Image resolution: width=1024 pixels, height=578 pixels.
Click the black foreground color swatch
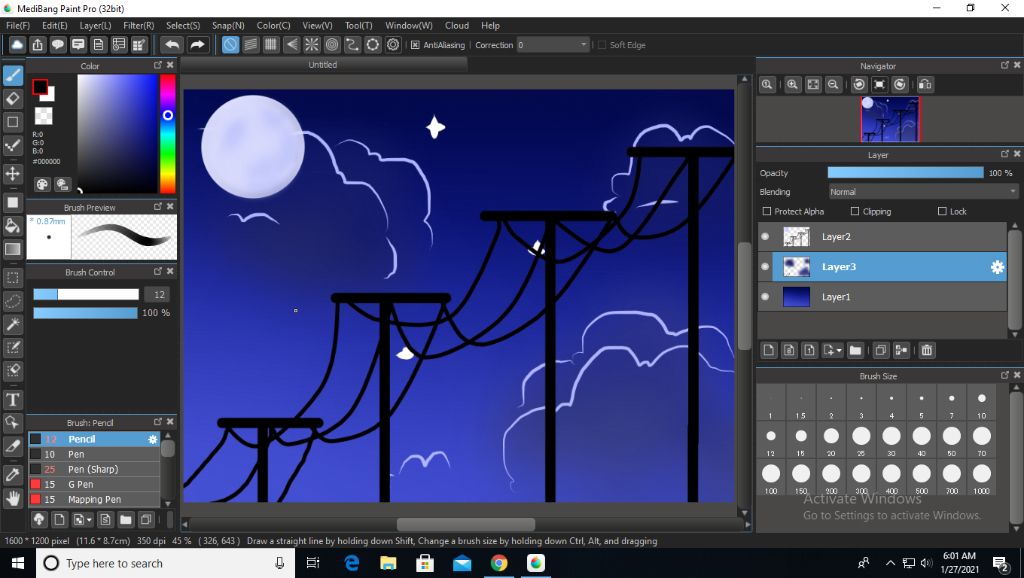coord(40,87)
